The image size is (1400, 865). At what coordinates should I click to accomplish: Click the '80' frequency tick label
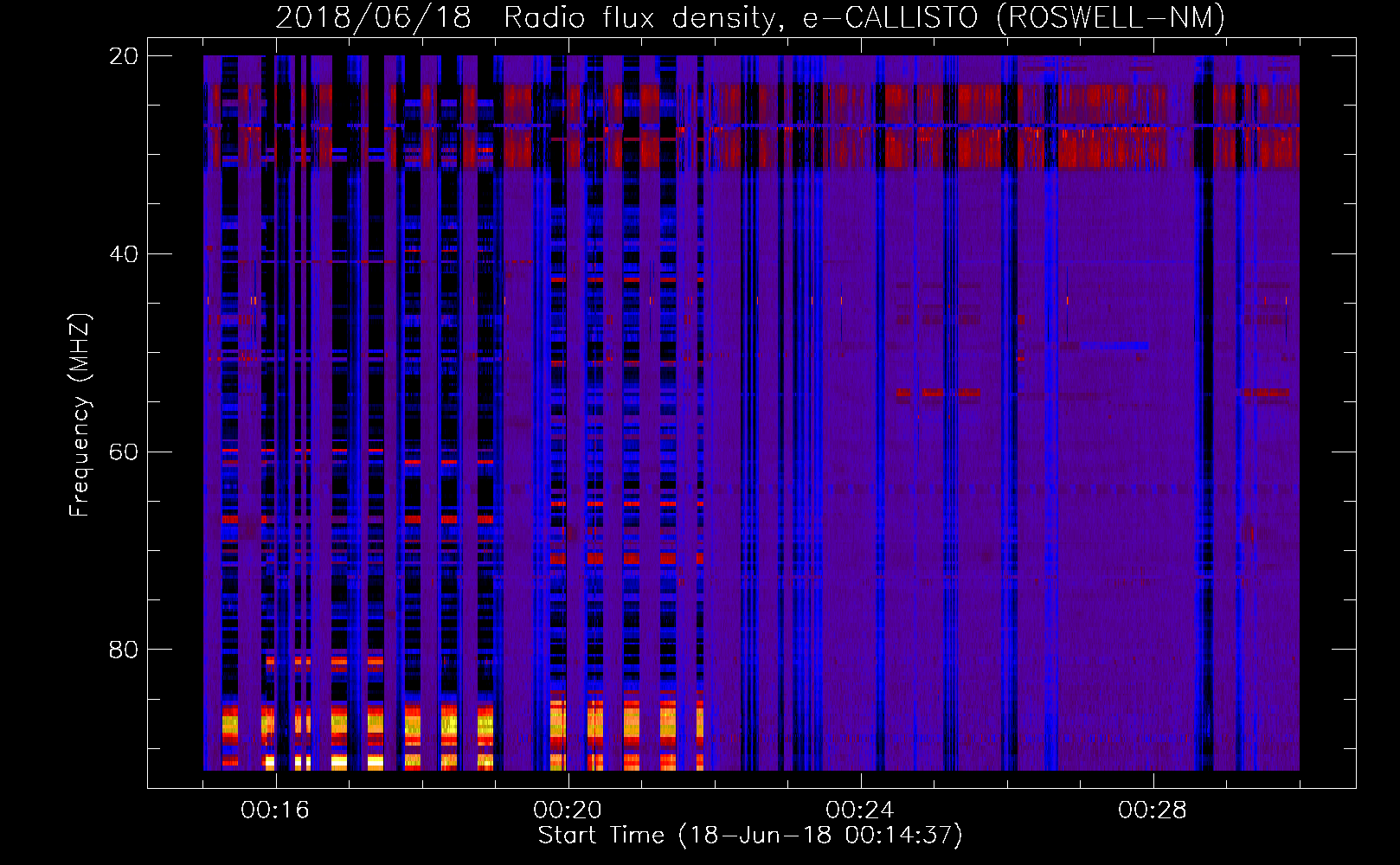coord(124,650)
